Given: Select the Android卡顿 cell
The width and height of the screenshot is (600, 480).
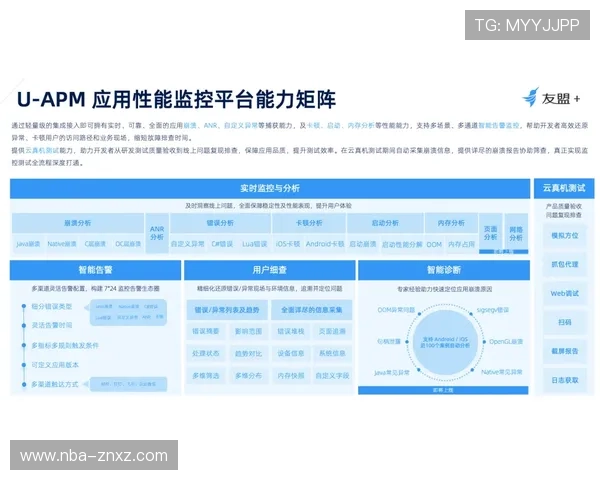Looking at the screenshot, I should click(325, 244).
